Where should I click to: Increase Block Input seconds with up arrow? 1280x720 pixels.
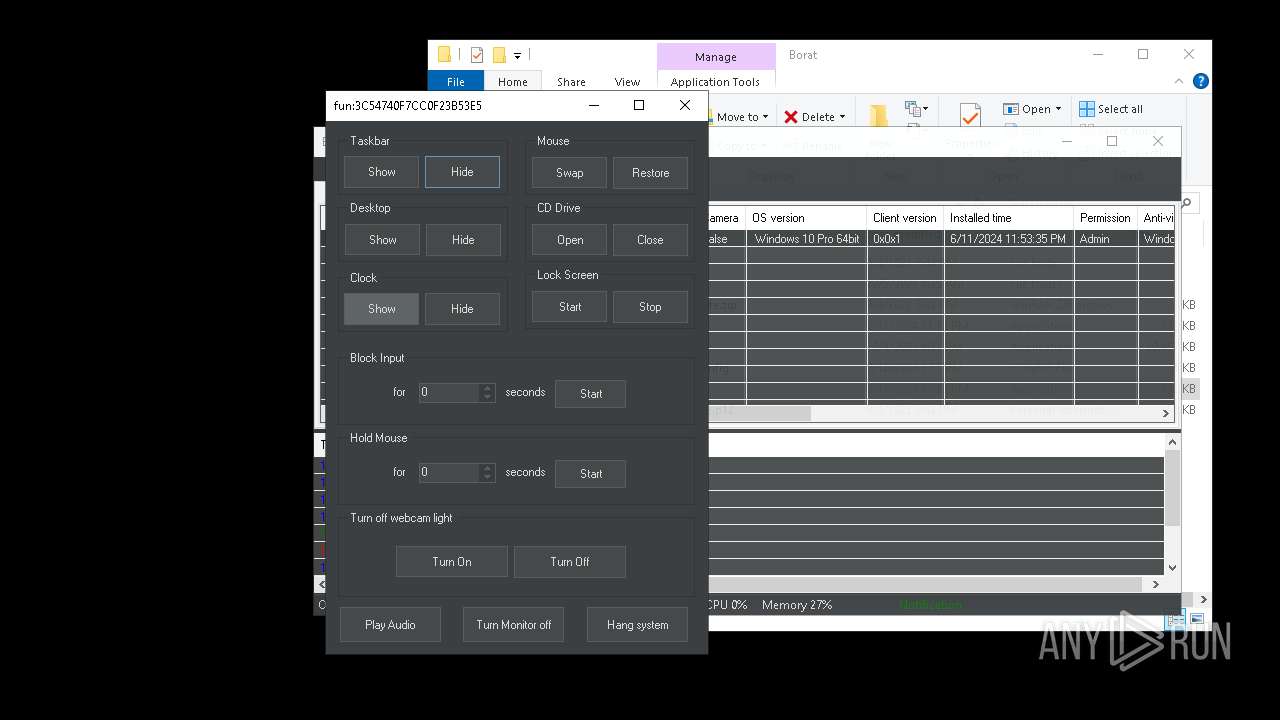coord(487,388)
